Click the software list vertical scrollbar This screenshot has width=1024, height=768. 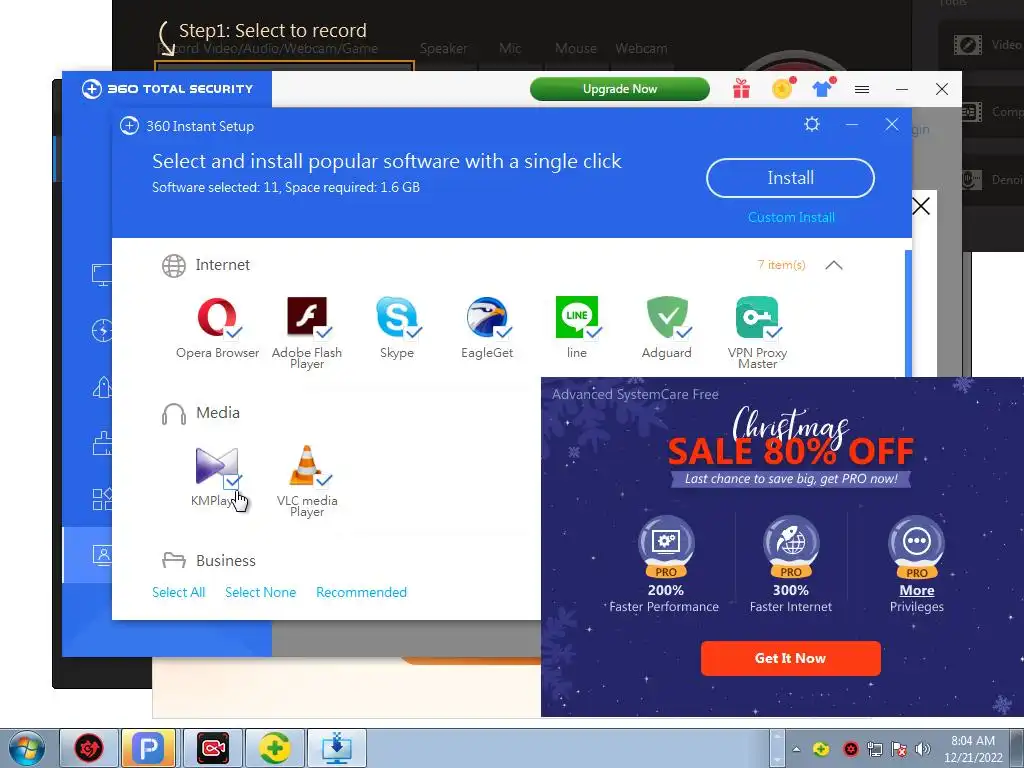click(908, 313)
